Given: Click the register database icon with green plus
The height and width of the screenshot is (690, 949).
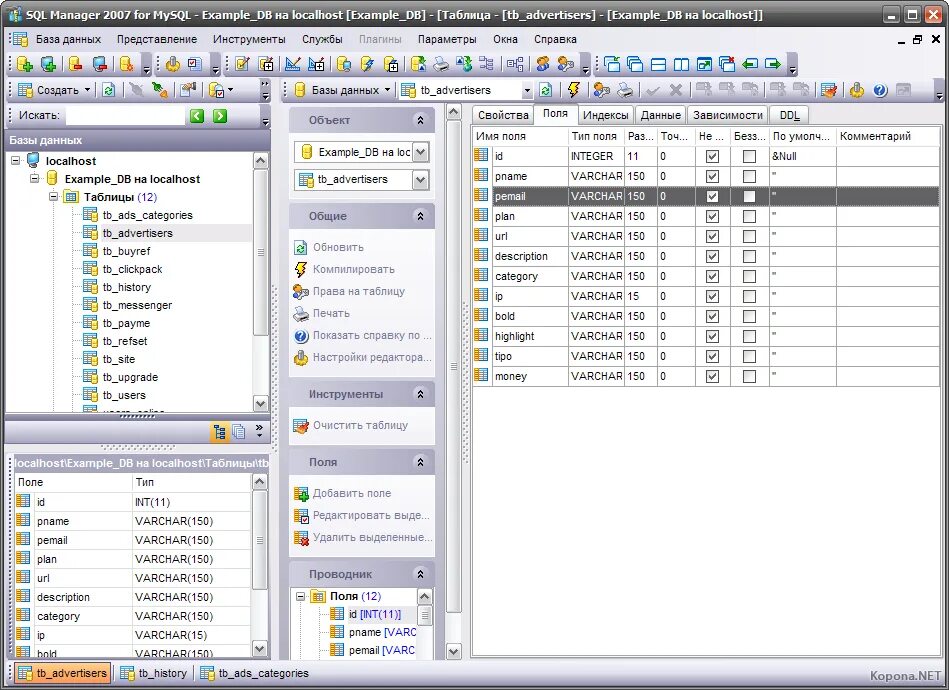Looking at the screenshot, I should click(48, 64).
